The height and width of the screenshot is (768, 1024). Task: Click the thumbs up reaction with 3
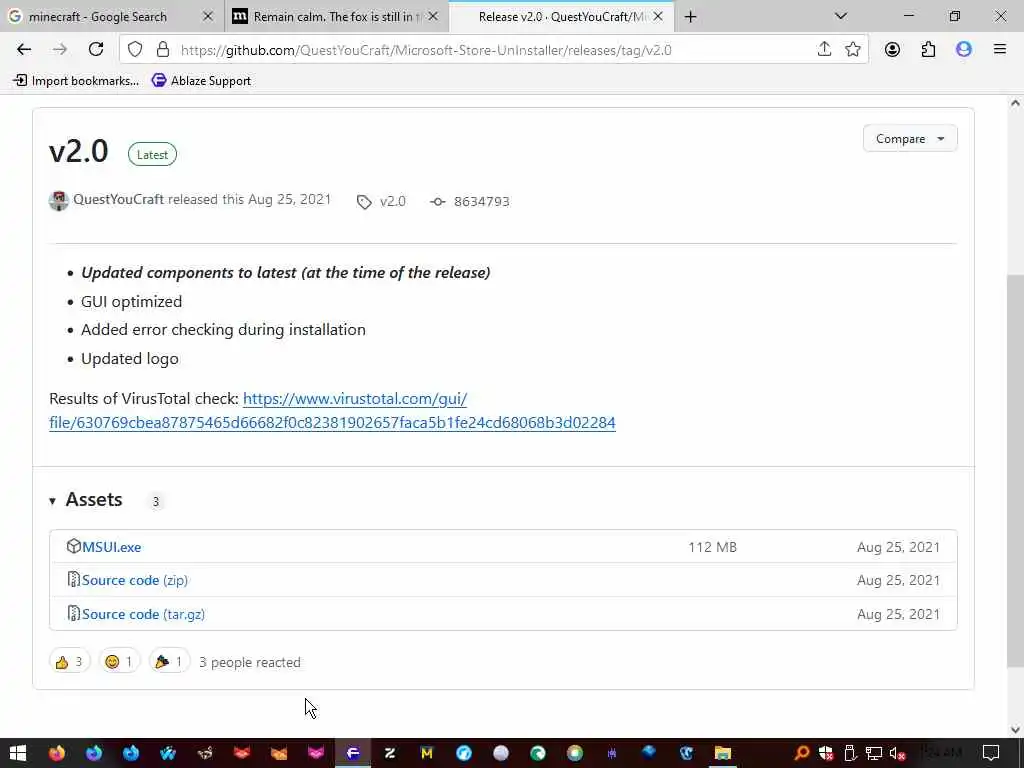click(69, 662)
